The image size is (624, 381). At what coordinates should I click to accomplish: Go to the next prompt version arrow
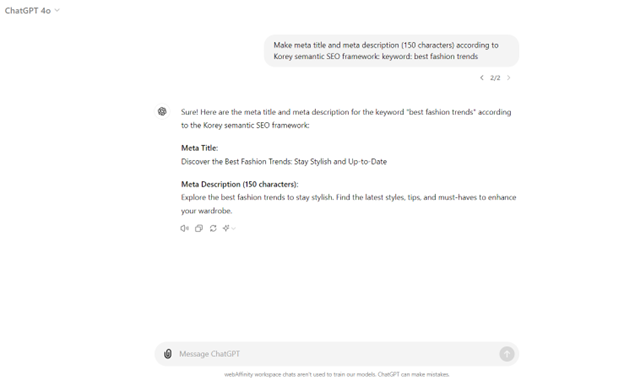(x=509, y=78)
